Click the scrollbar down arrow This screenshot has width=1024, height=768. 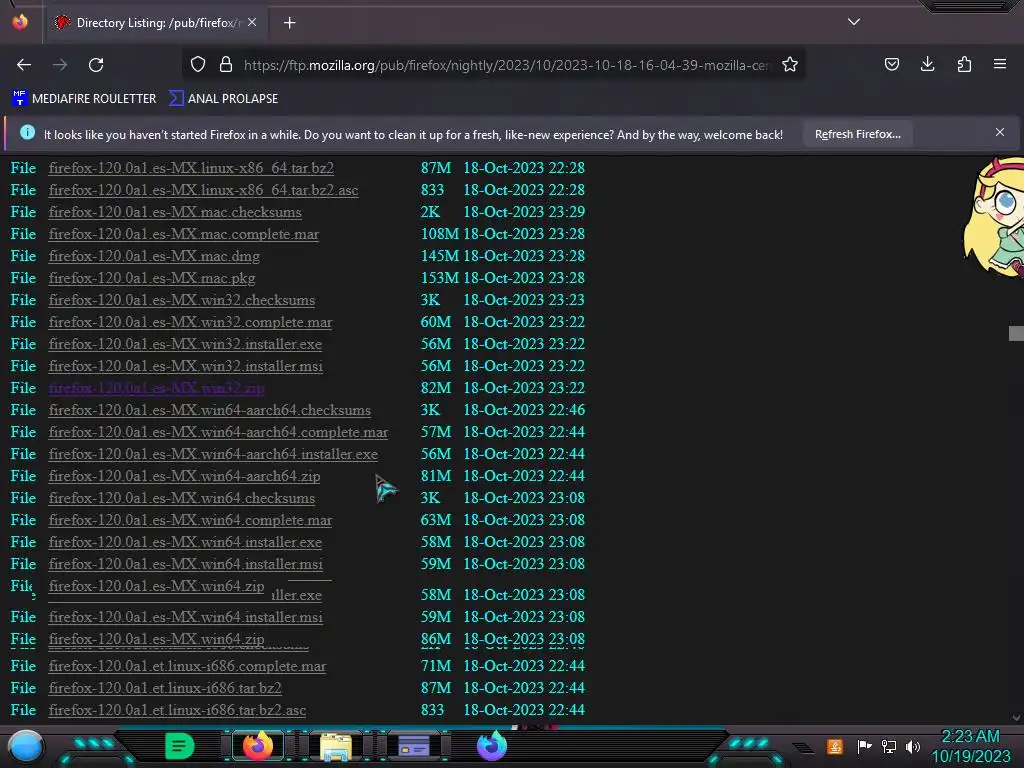(x=1016, y=717)
